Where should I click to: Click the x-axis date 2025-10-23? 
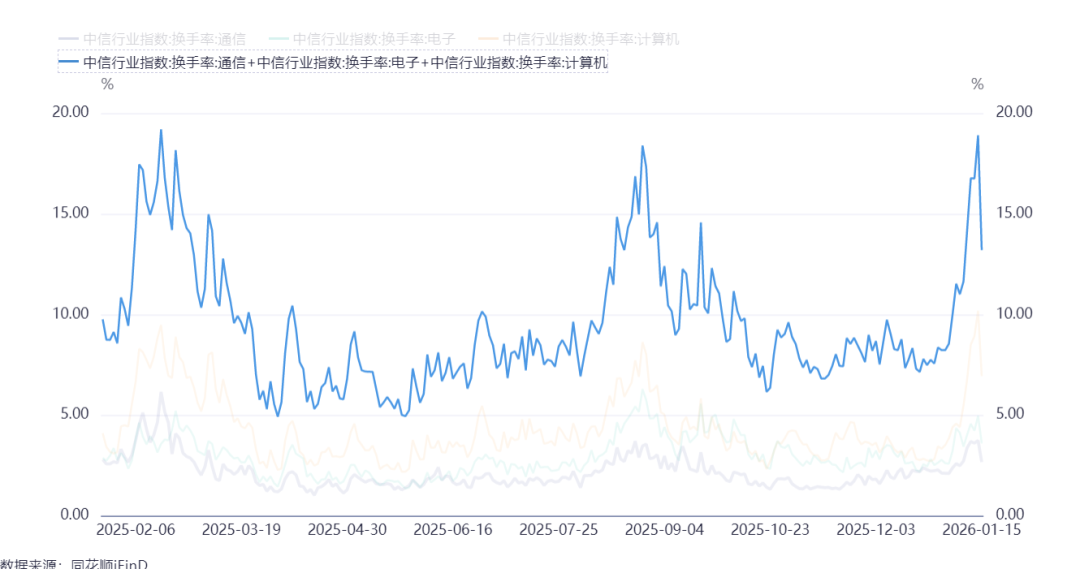[x=770, y=530]
